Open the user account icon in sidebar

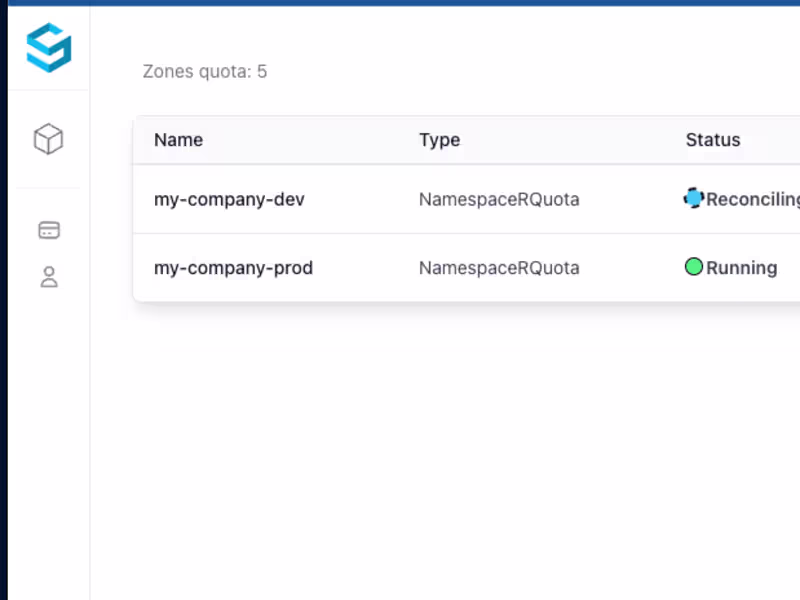(49, 277)
